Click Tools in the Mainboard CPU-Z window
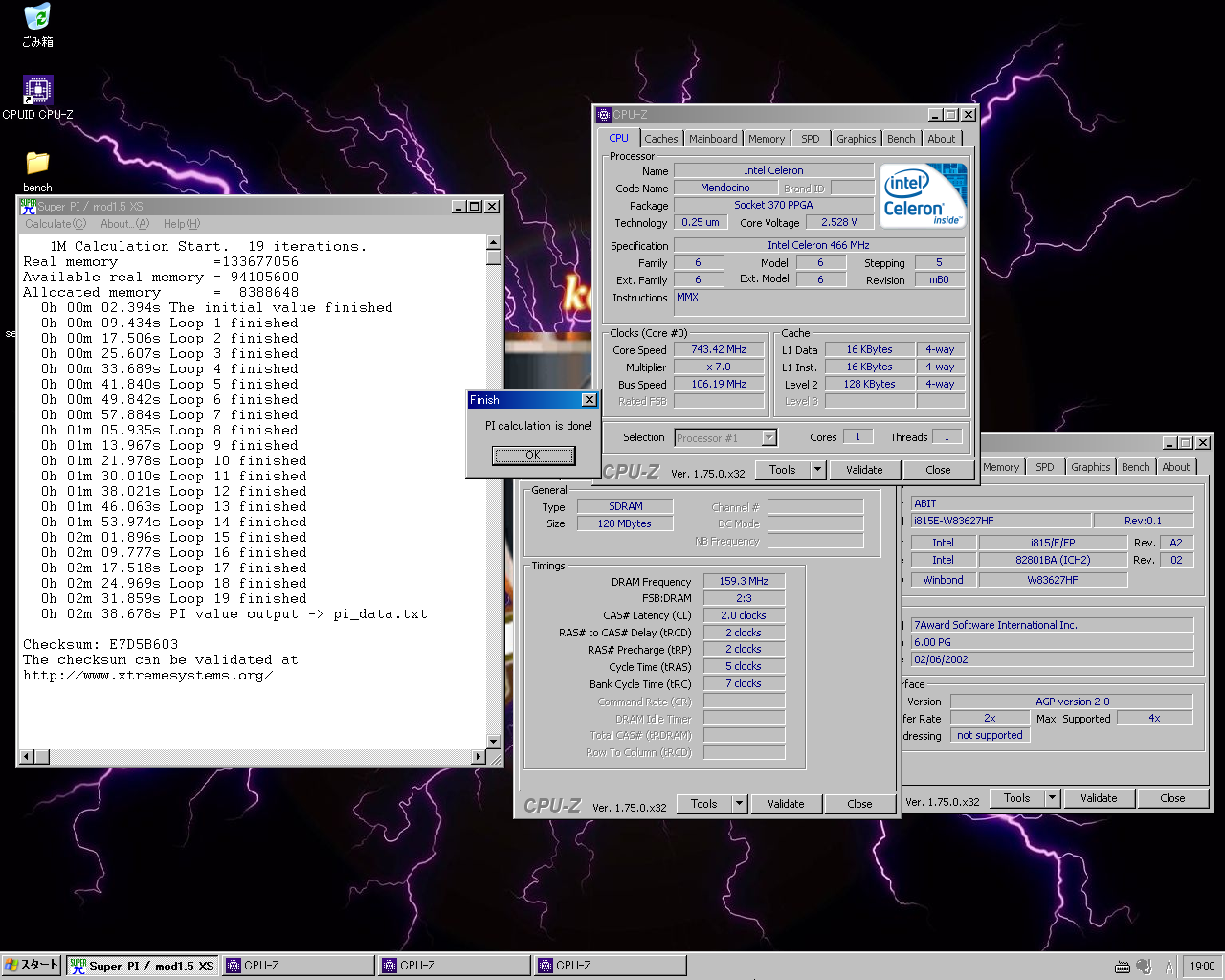 click(1017, 798)
